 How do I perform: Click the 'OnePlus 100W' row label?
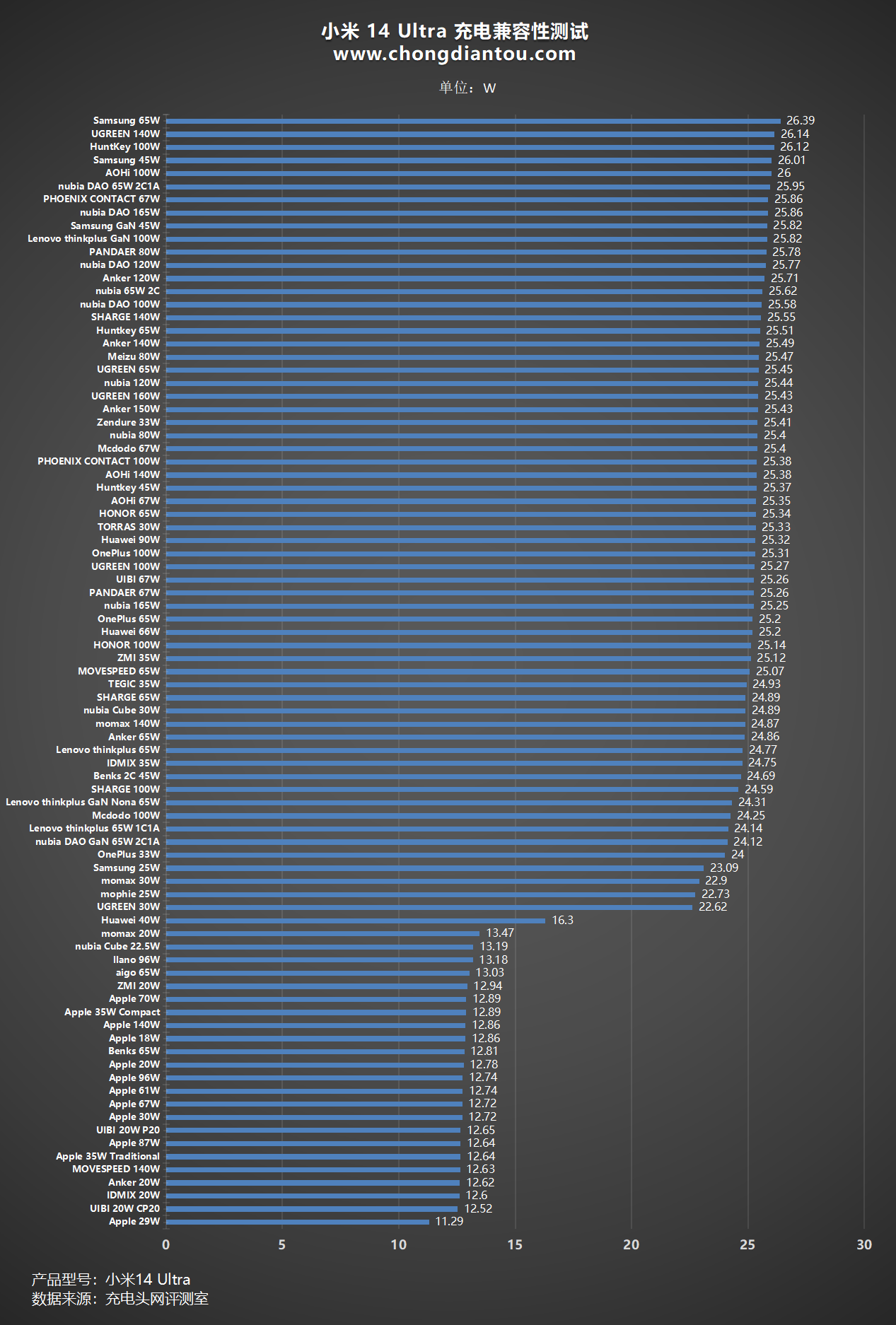(x=126, y=553)
